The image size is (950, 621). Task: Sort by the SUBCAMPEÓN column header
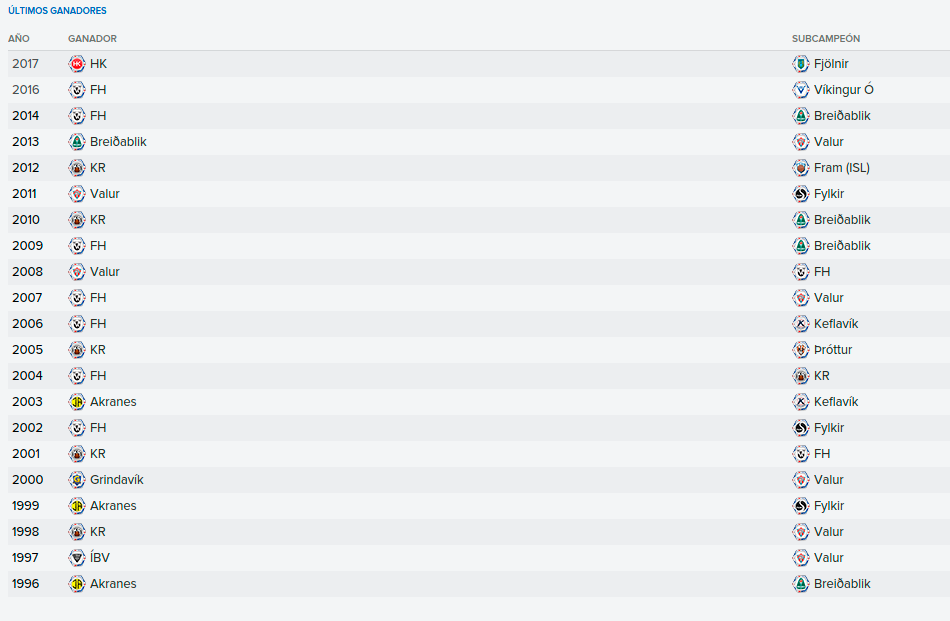pos(826,38)
